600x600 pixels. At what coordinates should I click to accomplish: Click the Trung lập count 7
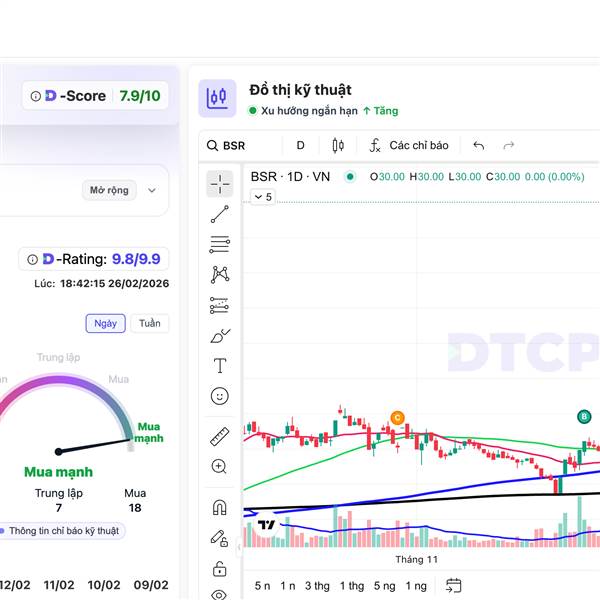59,508
